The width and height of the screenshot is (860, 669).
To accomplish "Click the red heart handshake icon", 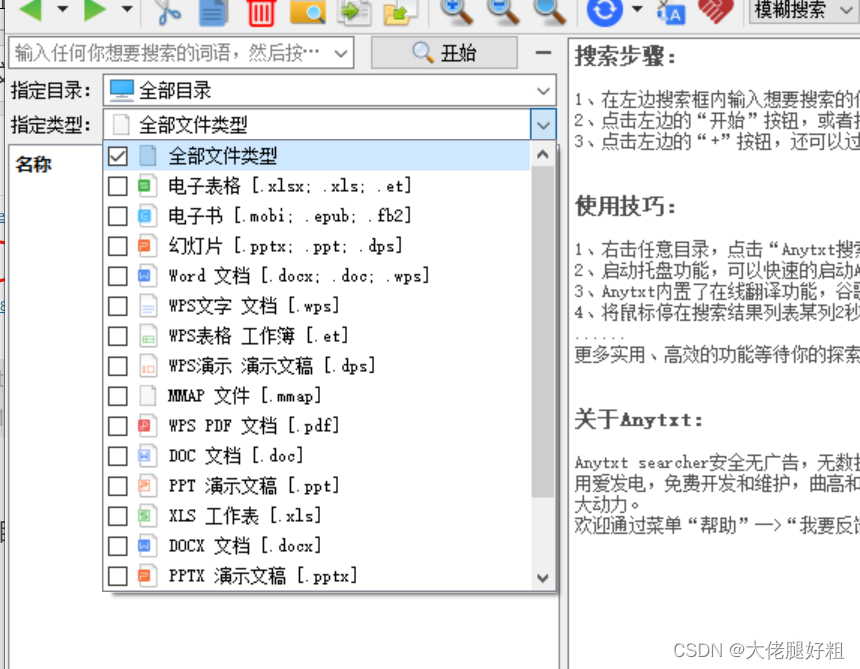I will tap(716, 11).
